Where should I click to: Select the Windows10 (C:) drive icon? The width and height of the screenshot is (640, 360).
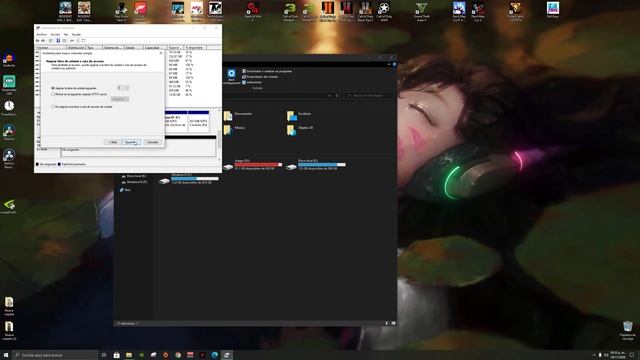point(164,180)
